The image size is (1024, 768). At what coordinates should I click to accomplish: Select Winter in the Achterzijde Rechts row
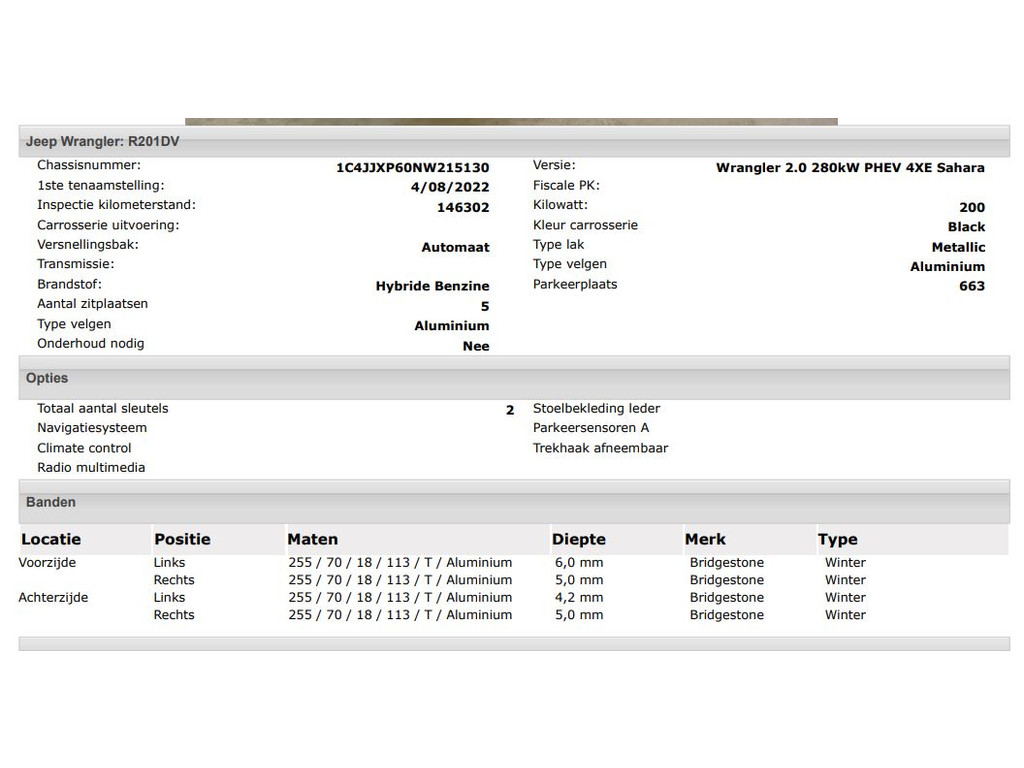pyautogui.click(x=845, y=615)
